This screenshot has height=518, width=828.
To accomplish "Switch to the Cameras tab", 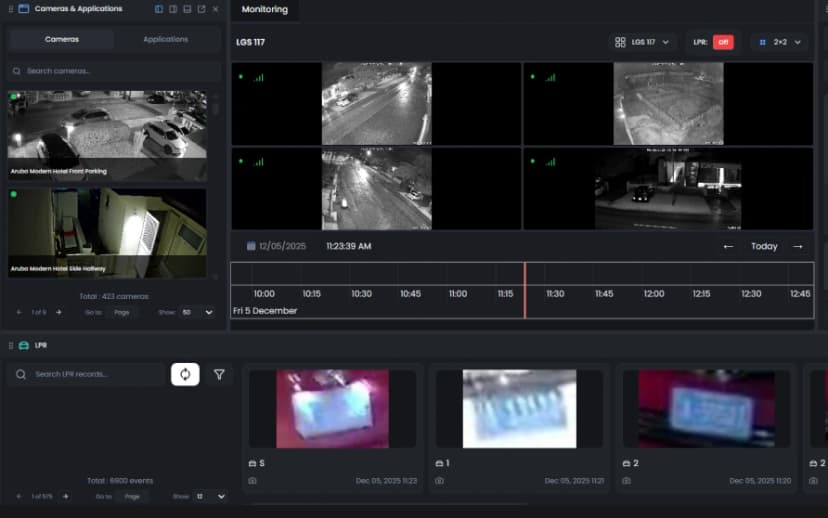I will [x=62, y=39].
